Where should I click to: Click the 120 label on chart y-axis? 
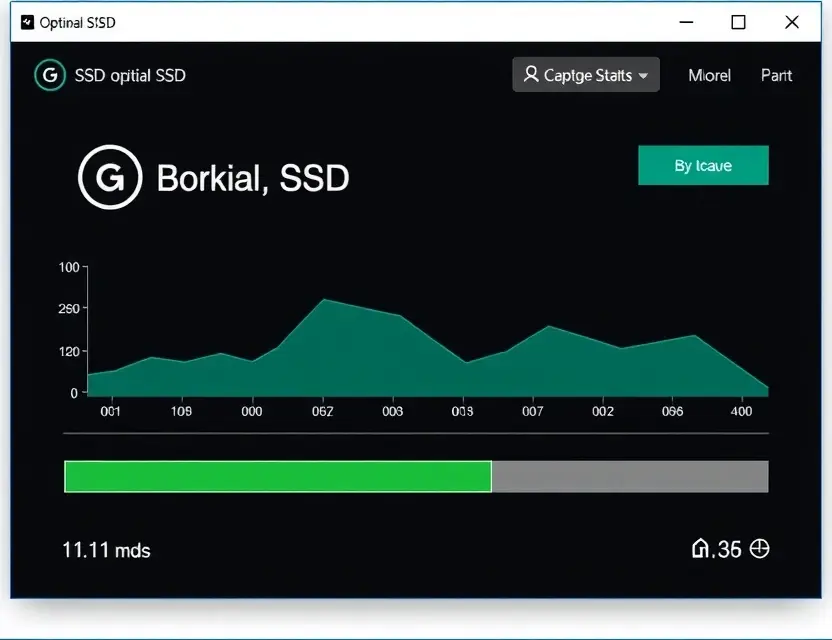pos(69,351)
